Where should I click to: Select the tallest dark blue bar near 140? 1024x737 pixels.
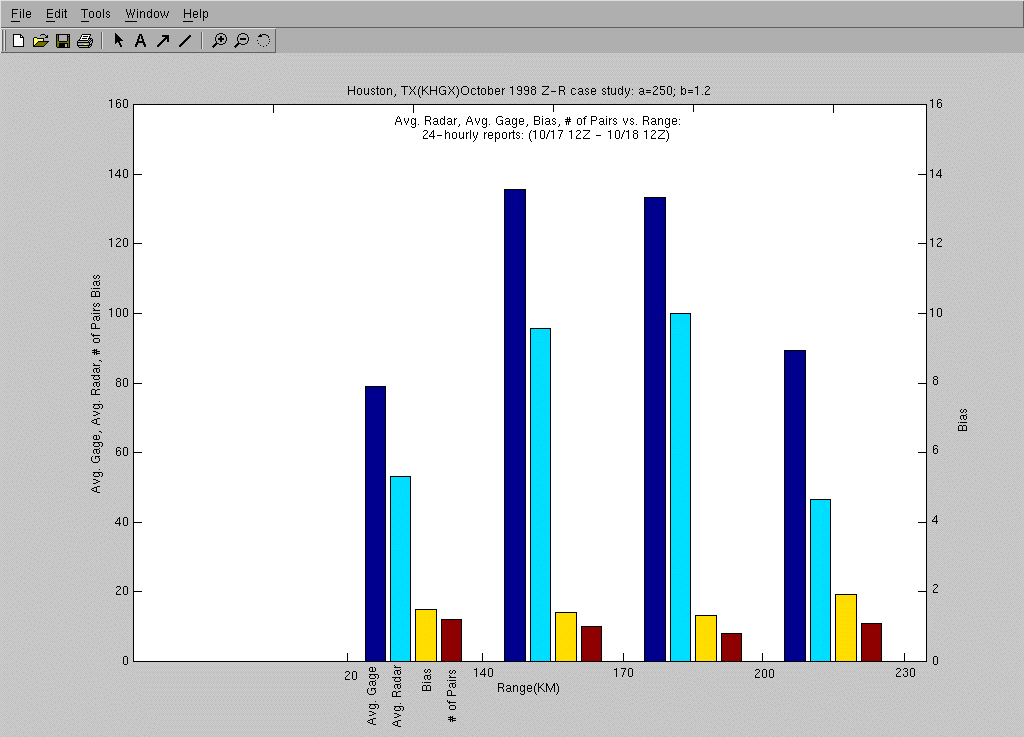pyautogui.click(x=515, y=425)
